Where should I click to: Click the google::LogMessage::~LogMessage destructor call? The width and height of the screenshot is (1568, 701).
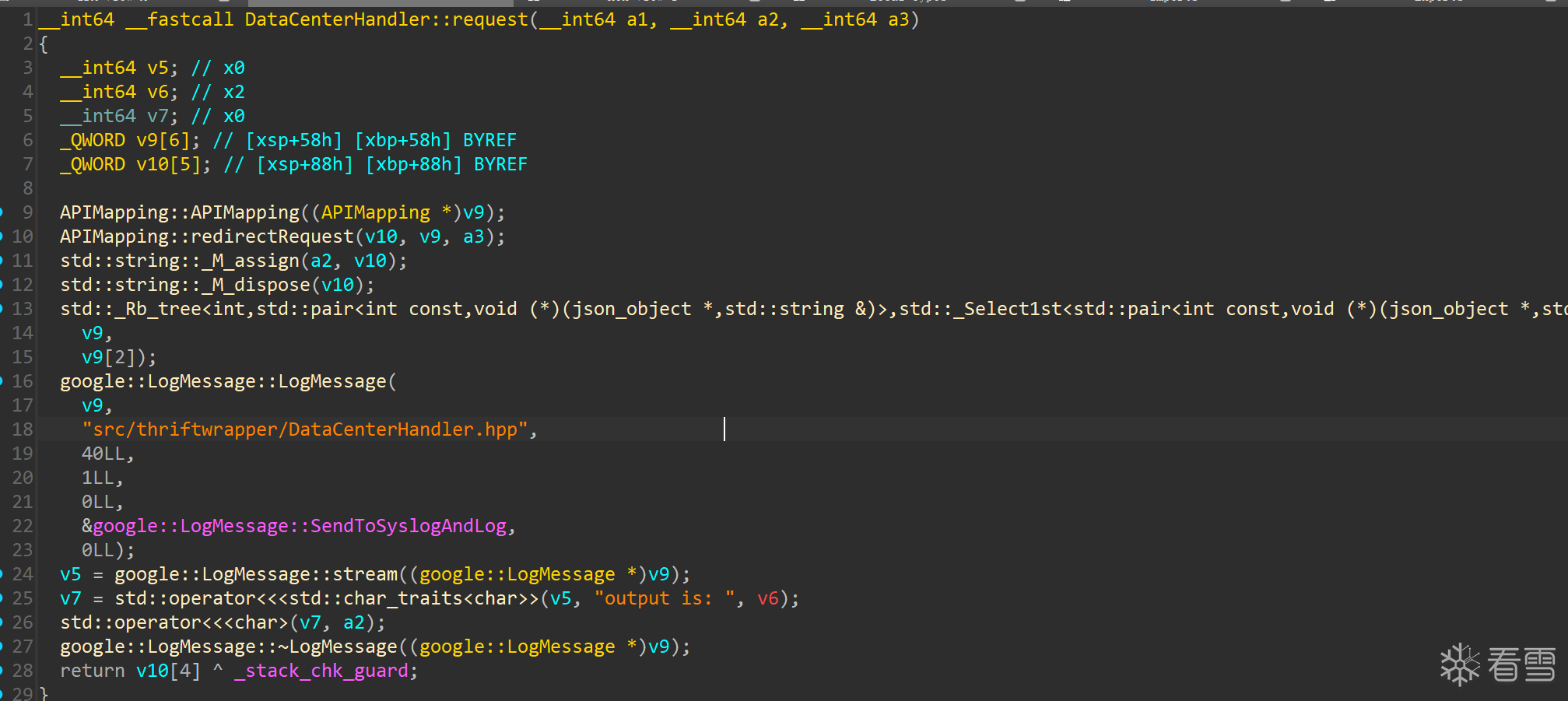coord(229,647)
